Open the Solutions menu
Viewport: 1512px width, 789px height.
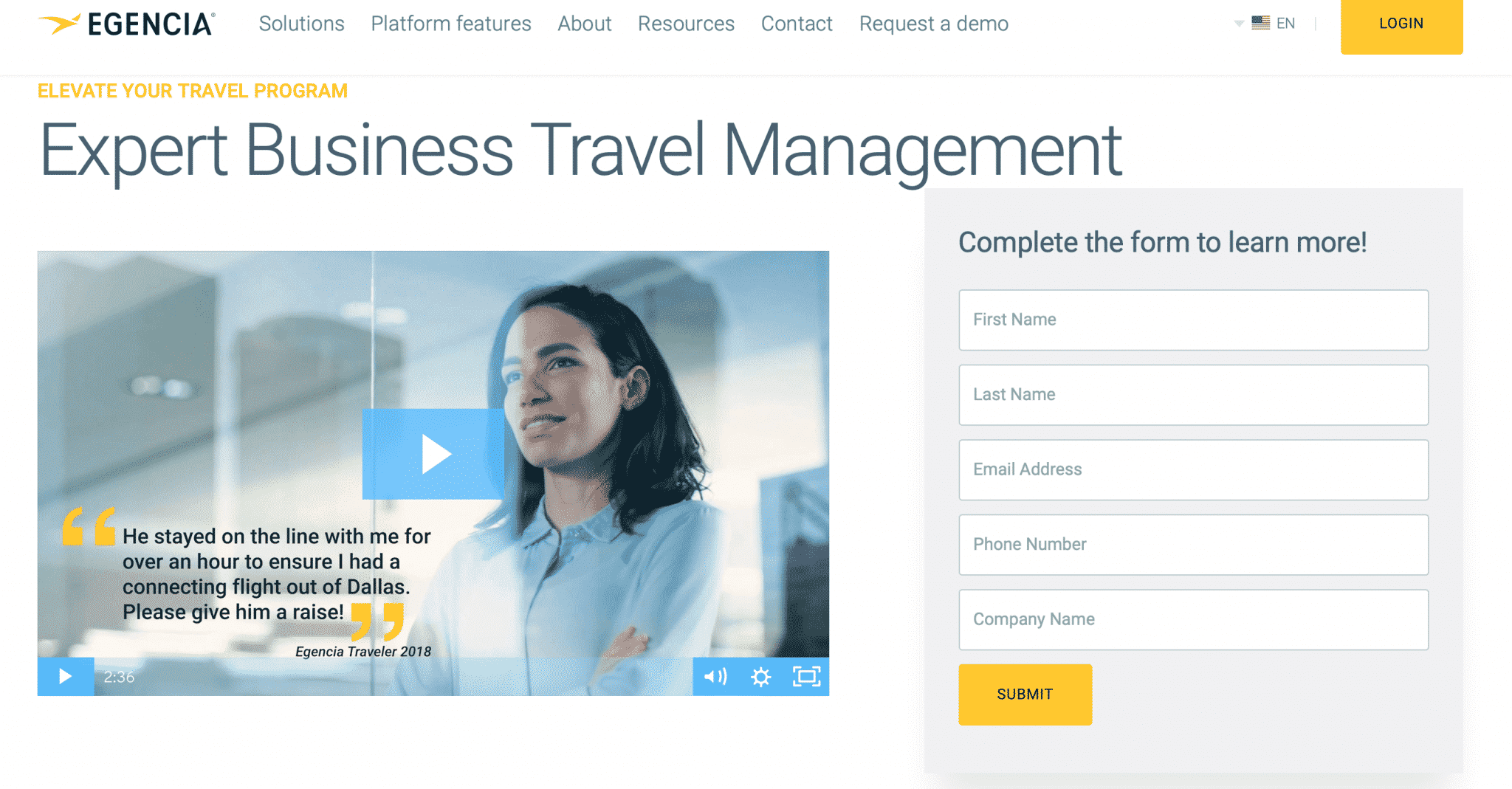point(301,24)
